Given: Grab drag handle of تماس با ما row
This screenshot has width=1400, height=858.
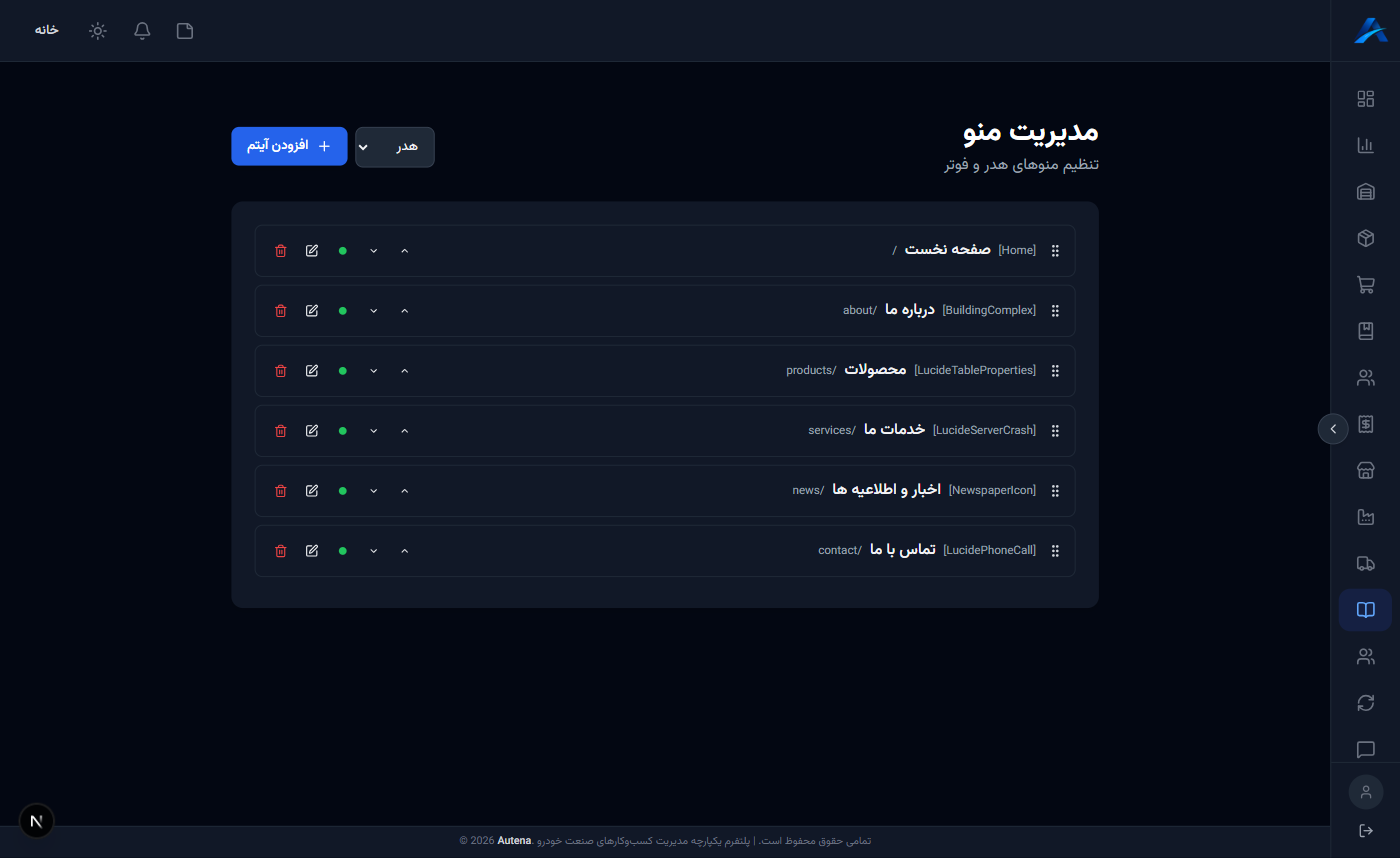Looking at the screenshot, I should [1055, 551].
